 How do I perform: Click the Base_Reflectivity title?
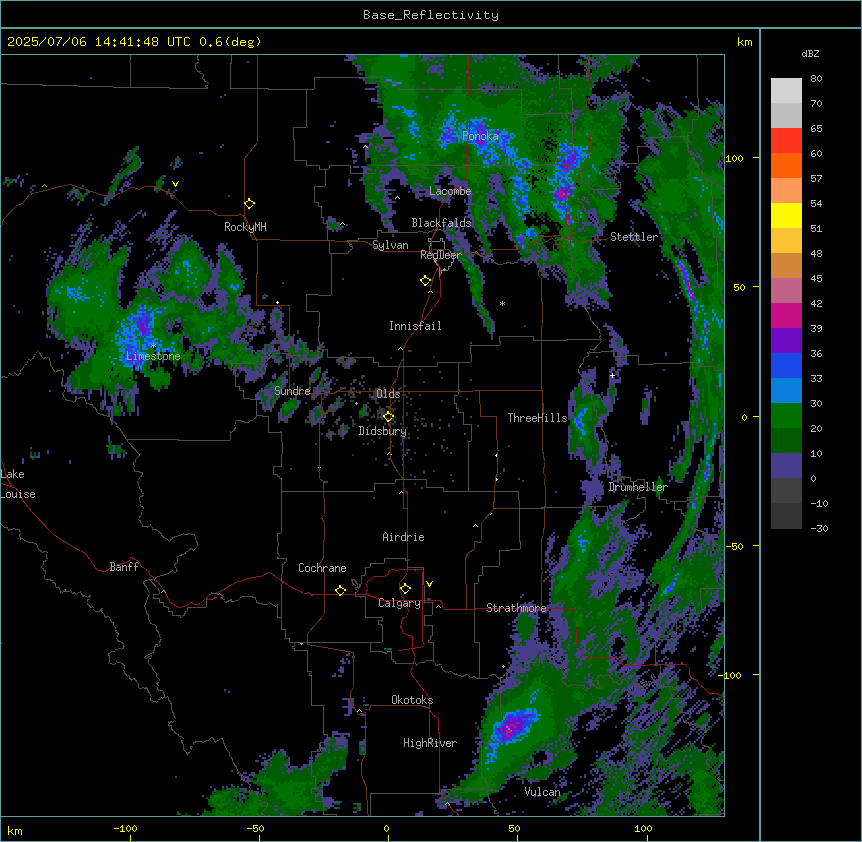click(431, 15)
